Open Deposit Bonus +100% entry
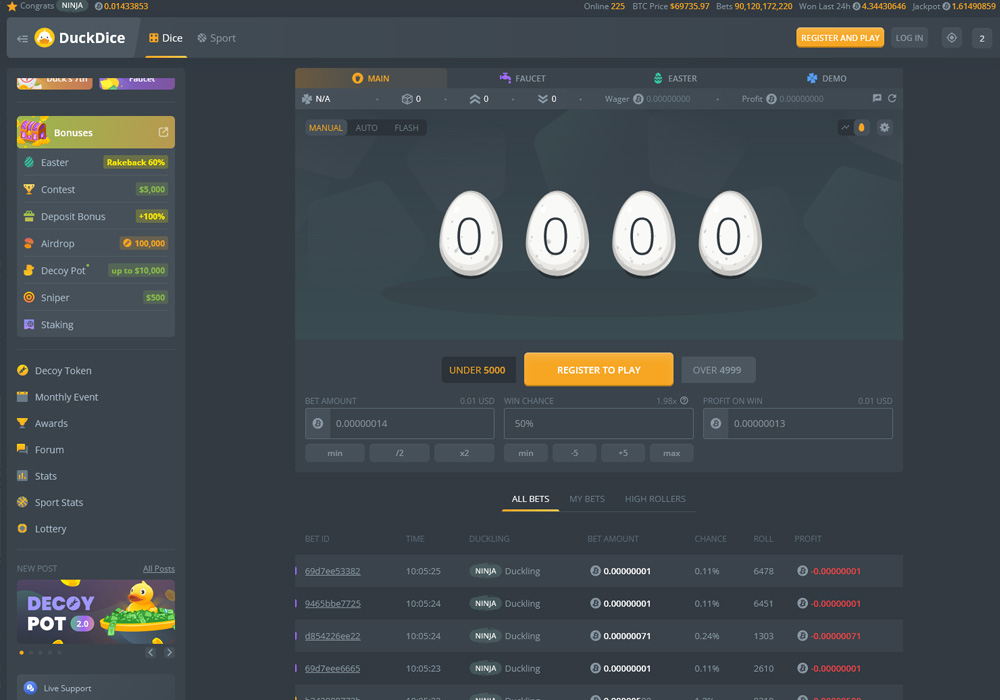This screenshot has width=1000, height=700. [x=96, y=217]
